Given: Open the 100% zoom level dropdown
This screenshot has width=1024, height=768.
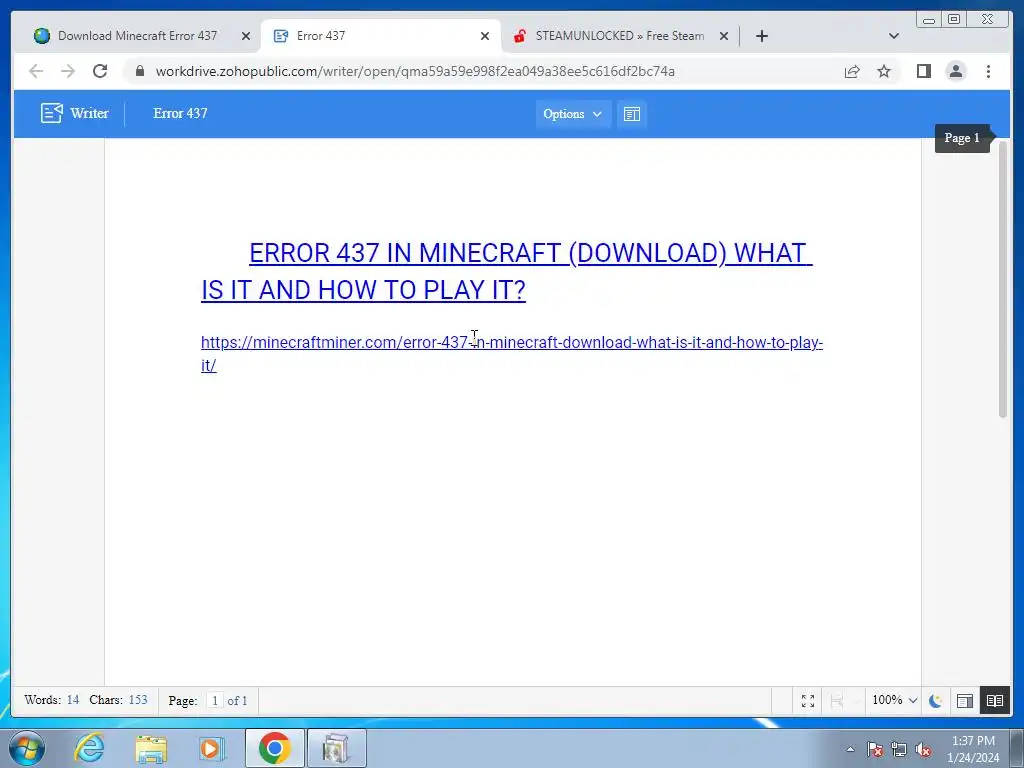Looking at the screenshot, I should pyautogui.click(x=894, y=700).
